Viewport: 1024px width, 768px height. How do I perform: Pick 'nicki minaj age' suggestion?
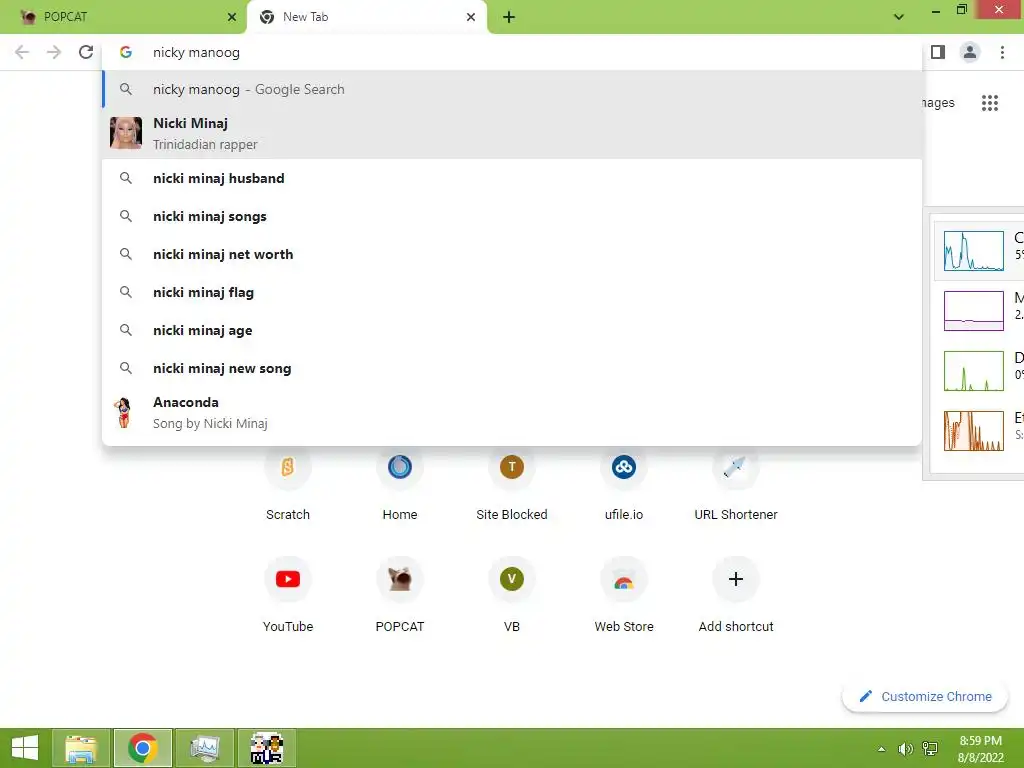tap(513, 330)
